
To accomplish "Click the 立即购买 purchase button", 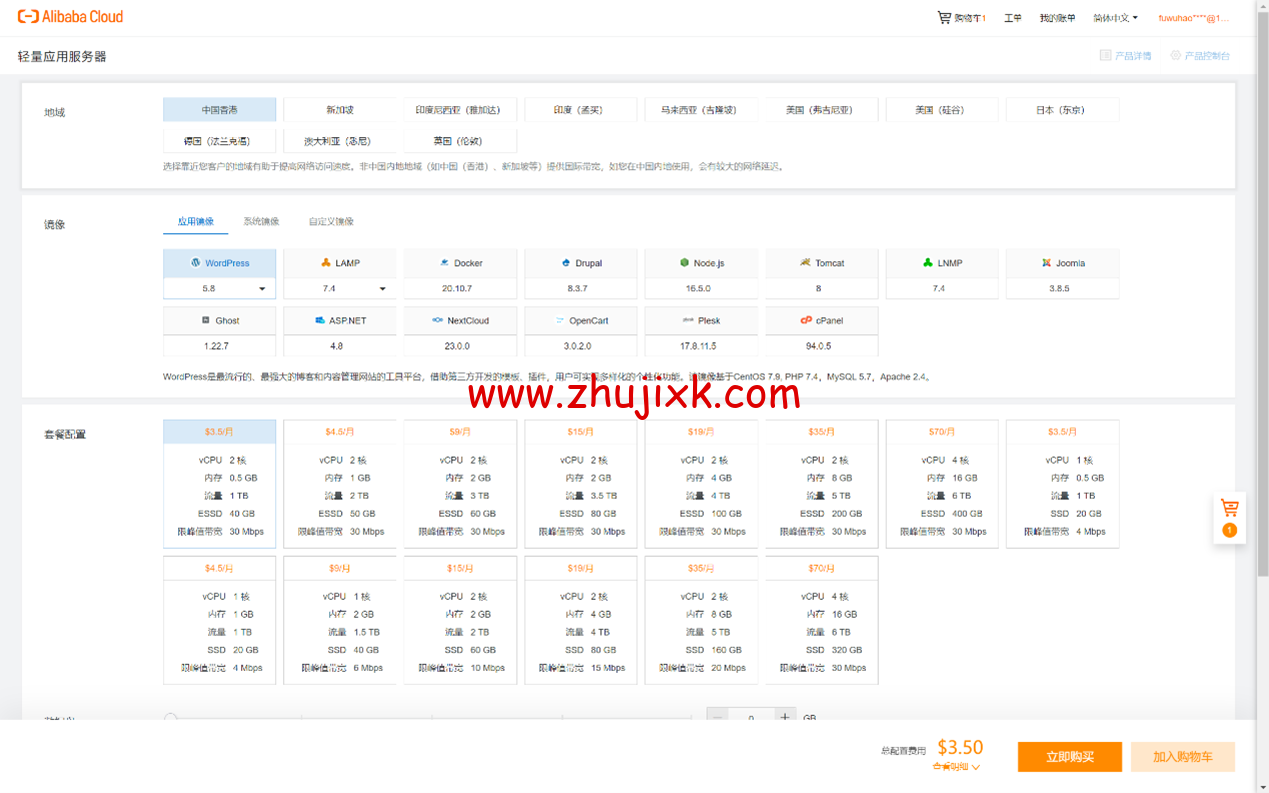I will pos(1069,757).
